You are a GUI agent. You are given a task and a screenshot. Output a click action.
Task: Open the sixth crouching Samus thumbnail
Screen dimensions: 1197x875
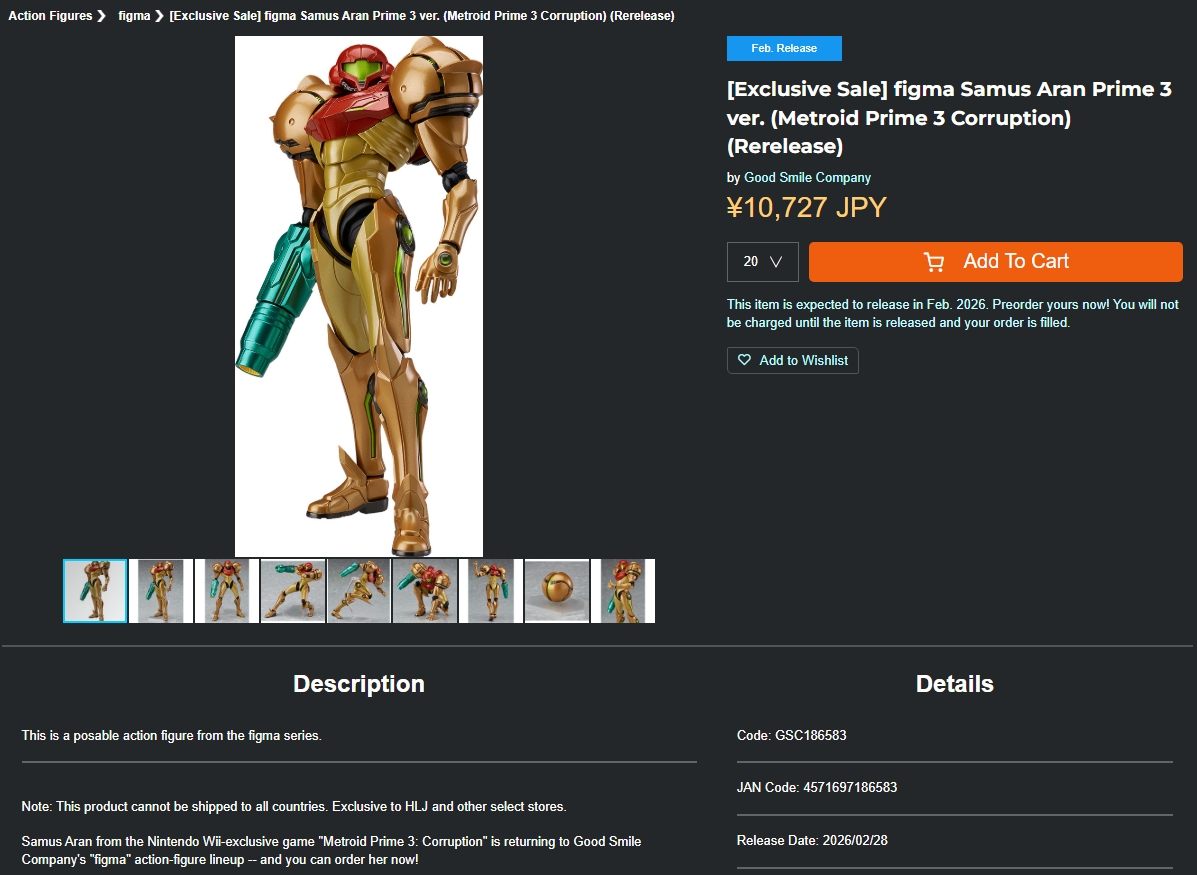click(x=425, y=591)
